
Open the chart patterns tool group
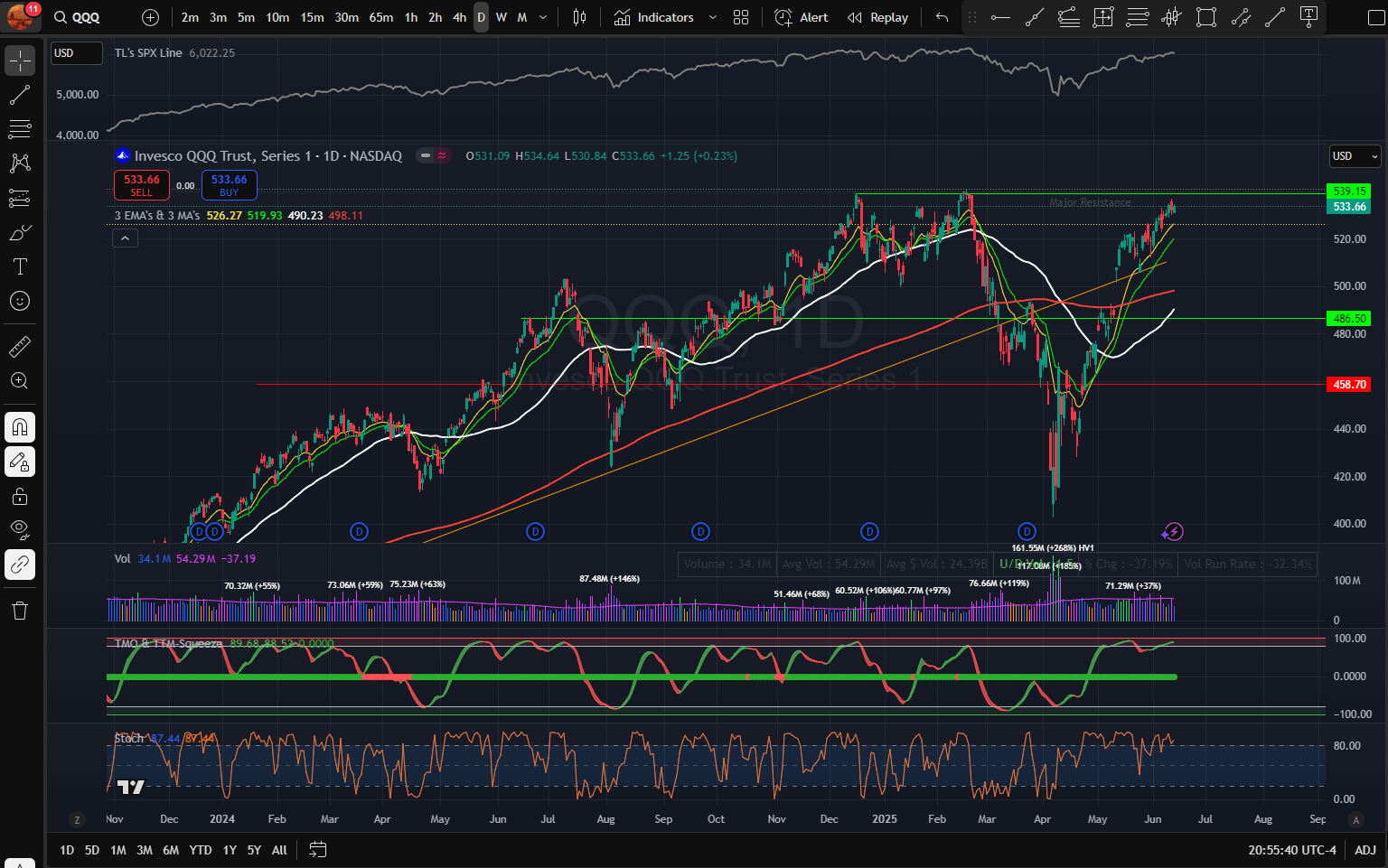coord(20,163)
